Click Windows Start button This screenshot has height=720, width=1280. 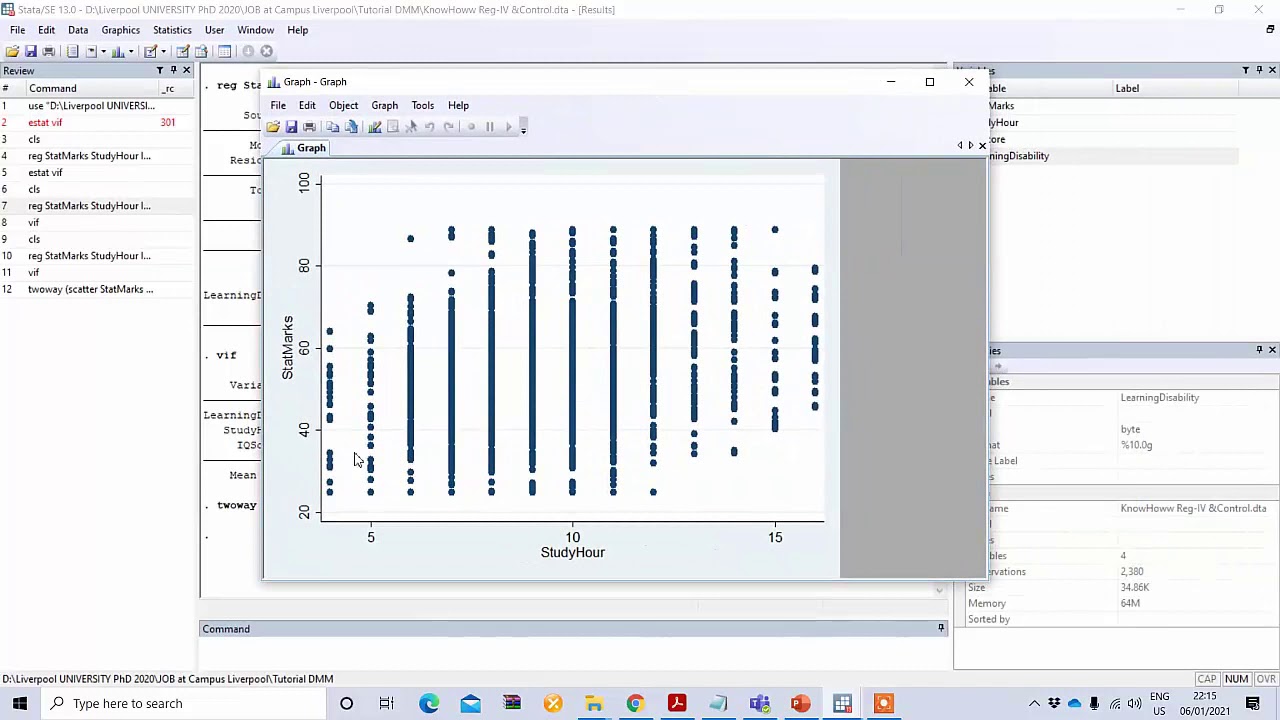click(x=20, y=703)
